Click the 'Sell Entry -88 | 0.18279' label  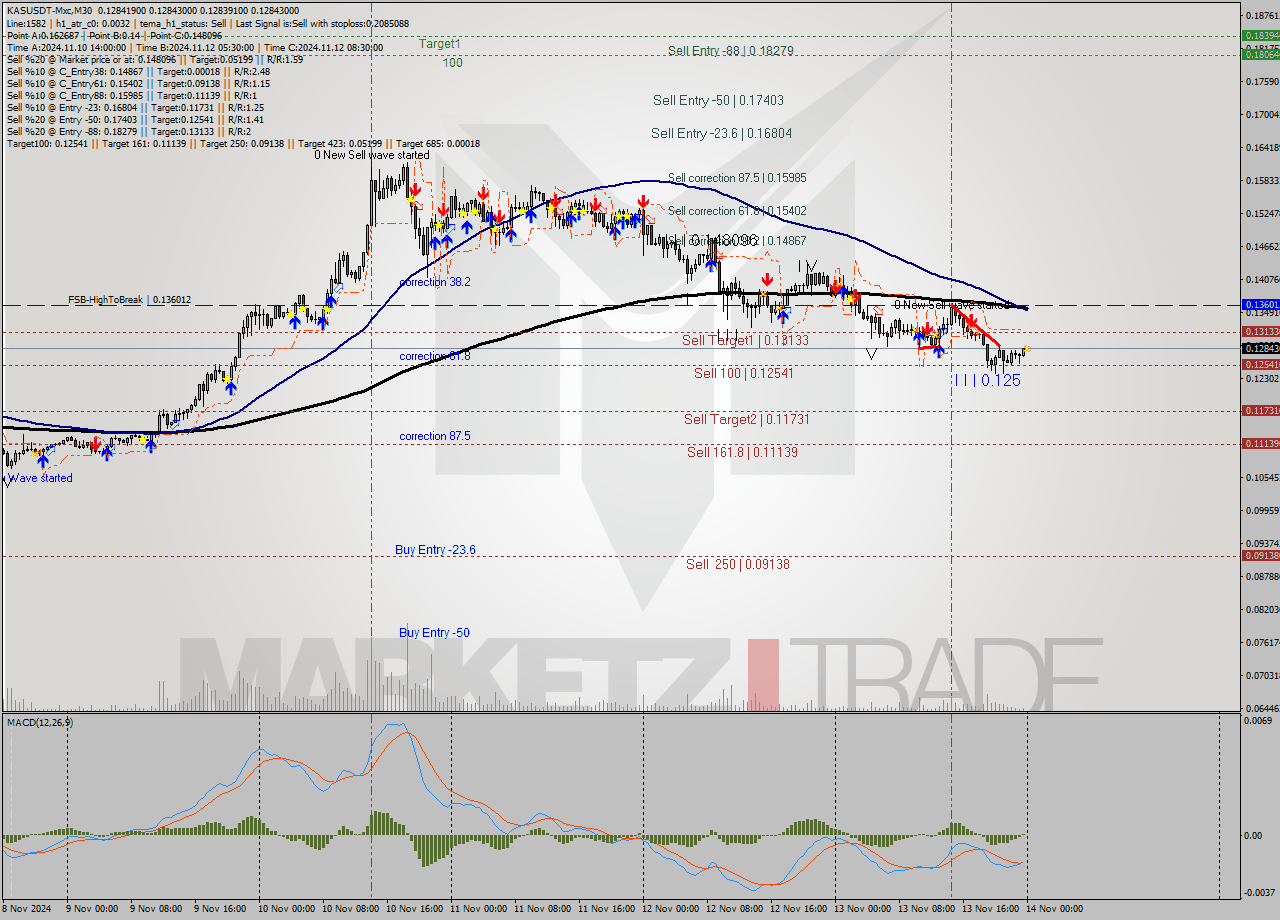(731, 51)
